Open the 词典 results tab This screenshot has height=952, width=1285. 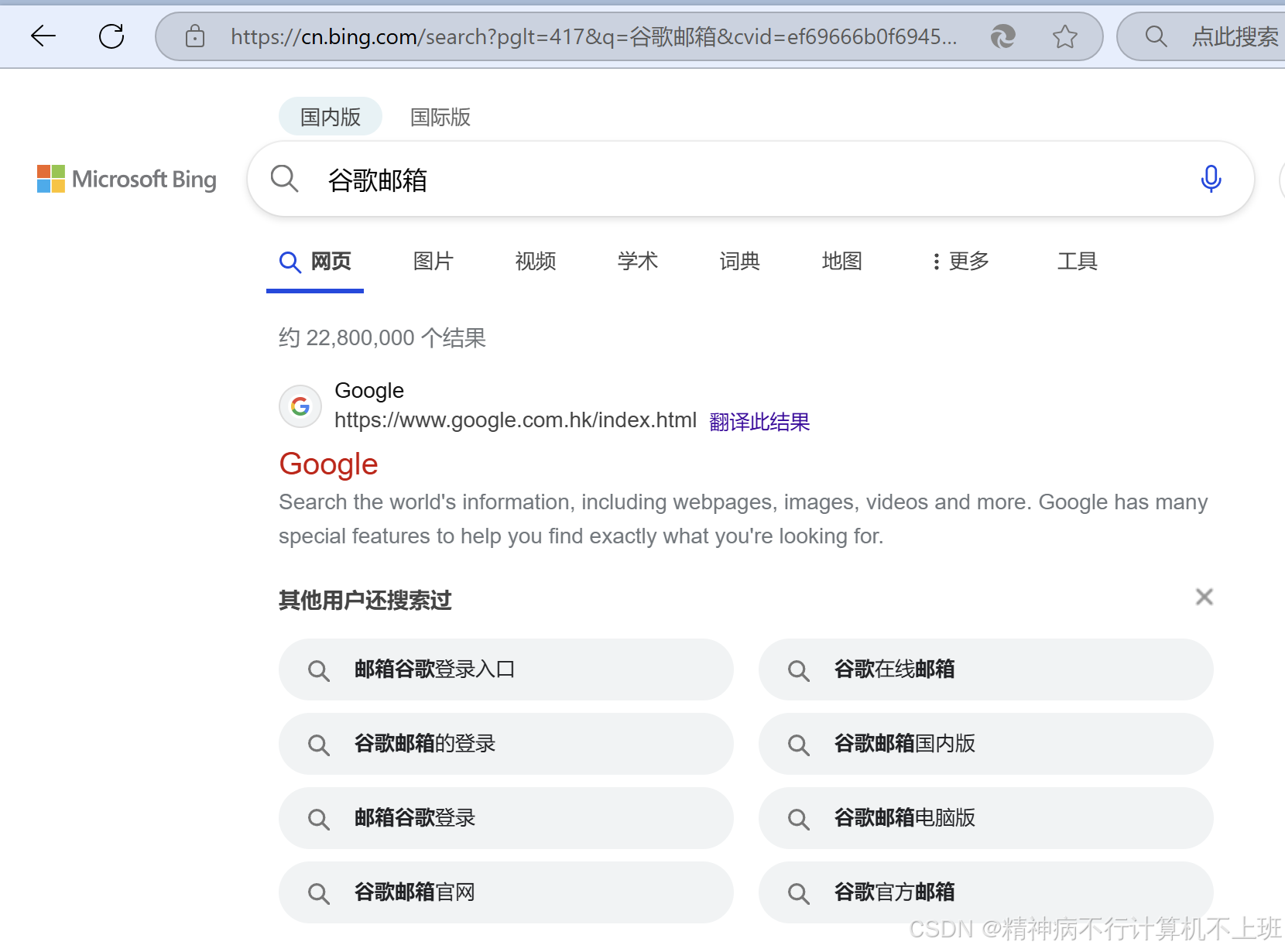[740, 262]
